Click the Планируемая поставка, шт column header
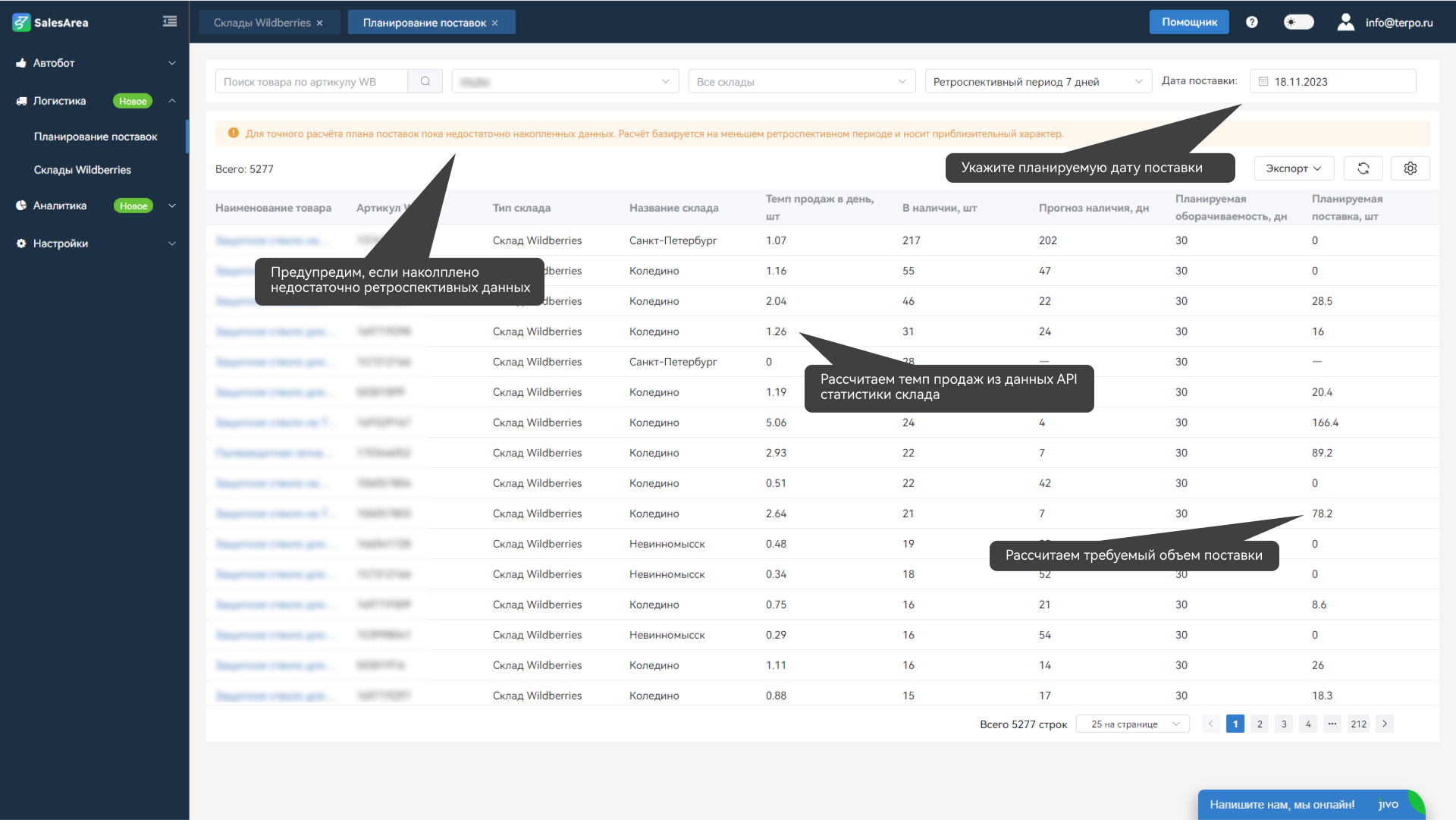 (1347, 207)
